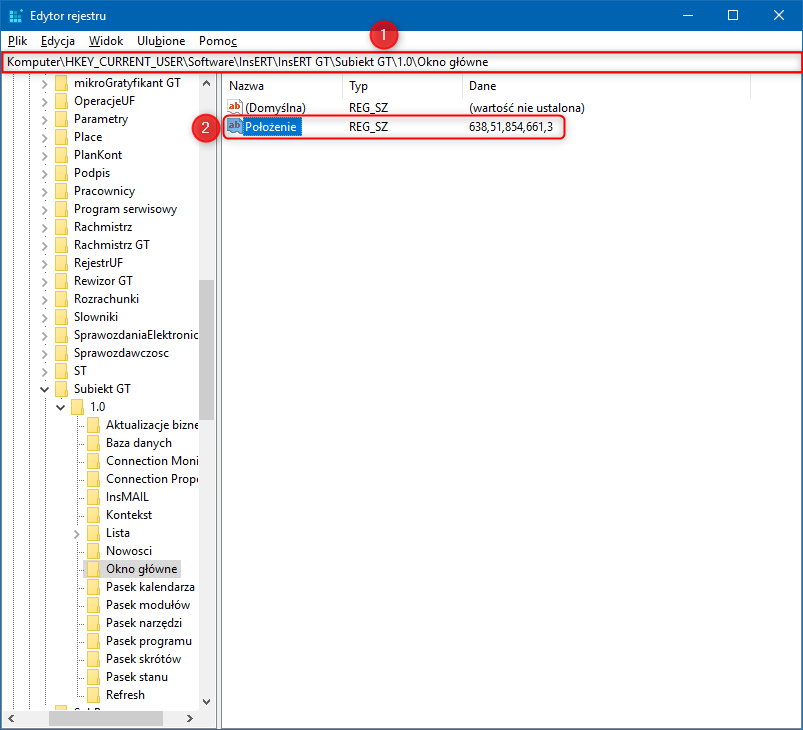Click the tree horizontal scroll right arrow
Screen dimensions: 803x730
tap(190, 718)
